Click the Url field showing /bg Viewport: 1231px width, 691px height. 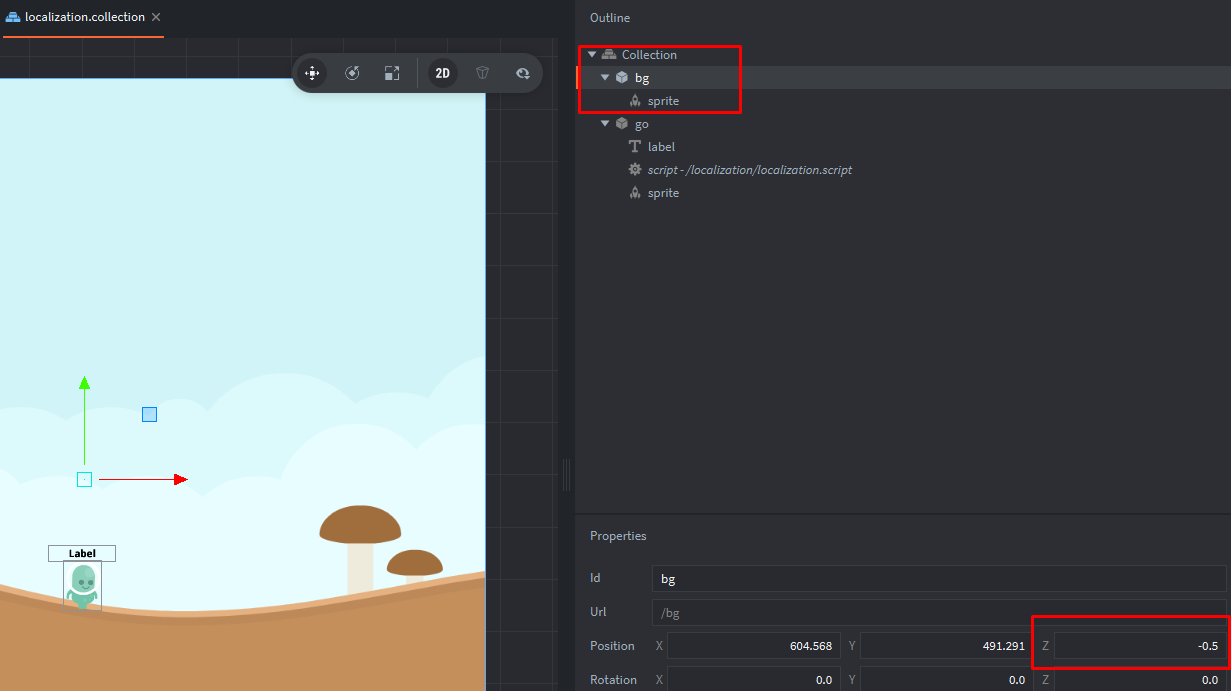pos(939,612)
